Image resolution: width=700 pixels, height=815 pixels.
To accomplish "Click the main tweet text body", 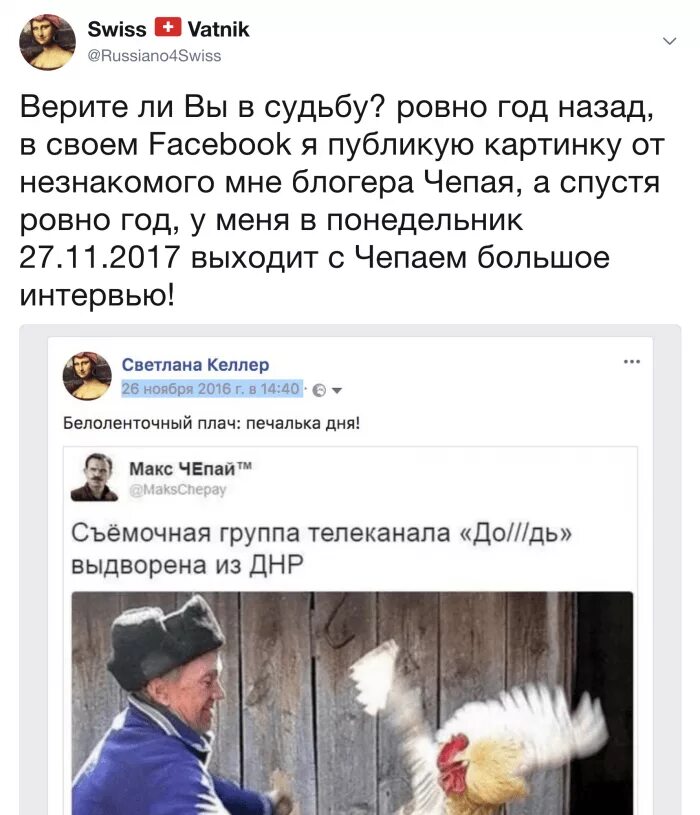I will [341, 201].
